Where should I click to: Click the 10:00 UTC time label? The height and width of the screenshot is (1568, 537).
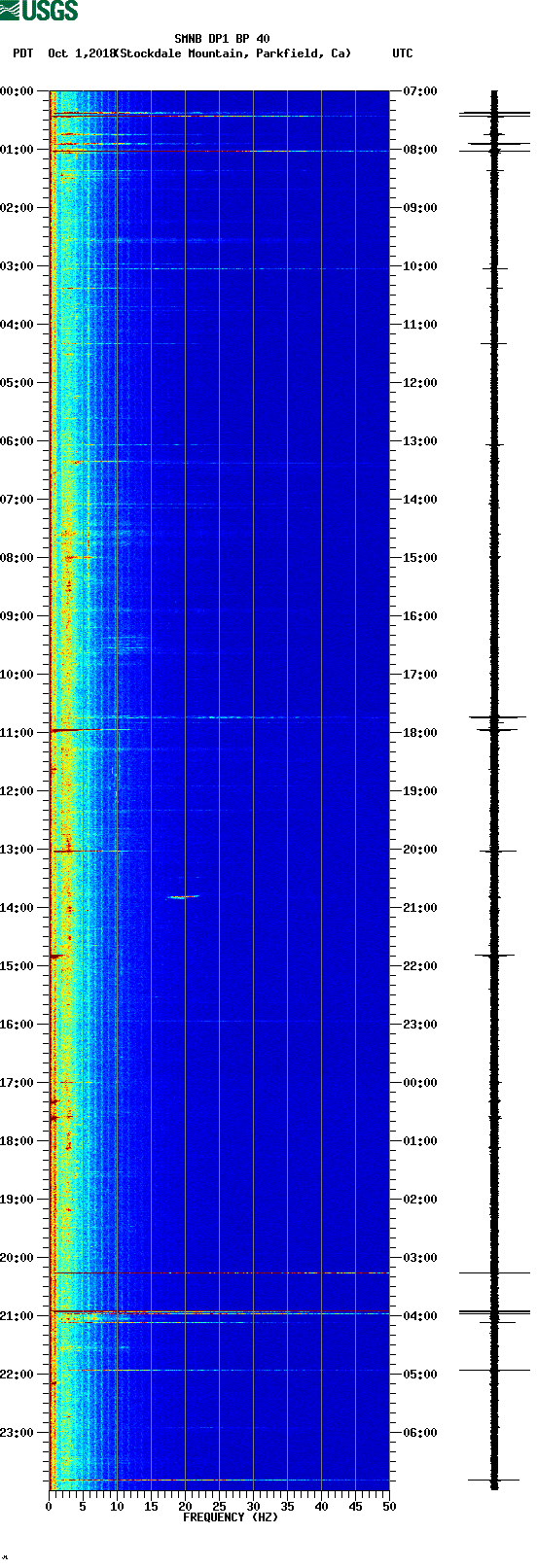(x=420, y=266)
